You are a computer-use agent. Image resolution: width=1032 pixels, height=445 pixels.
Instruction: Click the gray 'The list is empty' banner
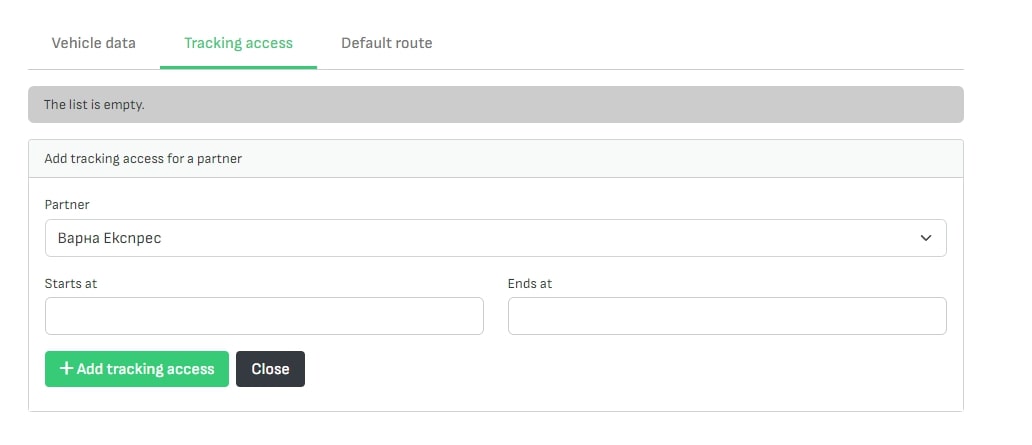[495, 104]
